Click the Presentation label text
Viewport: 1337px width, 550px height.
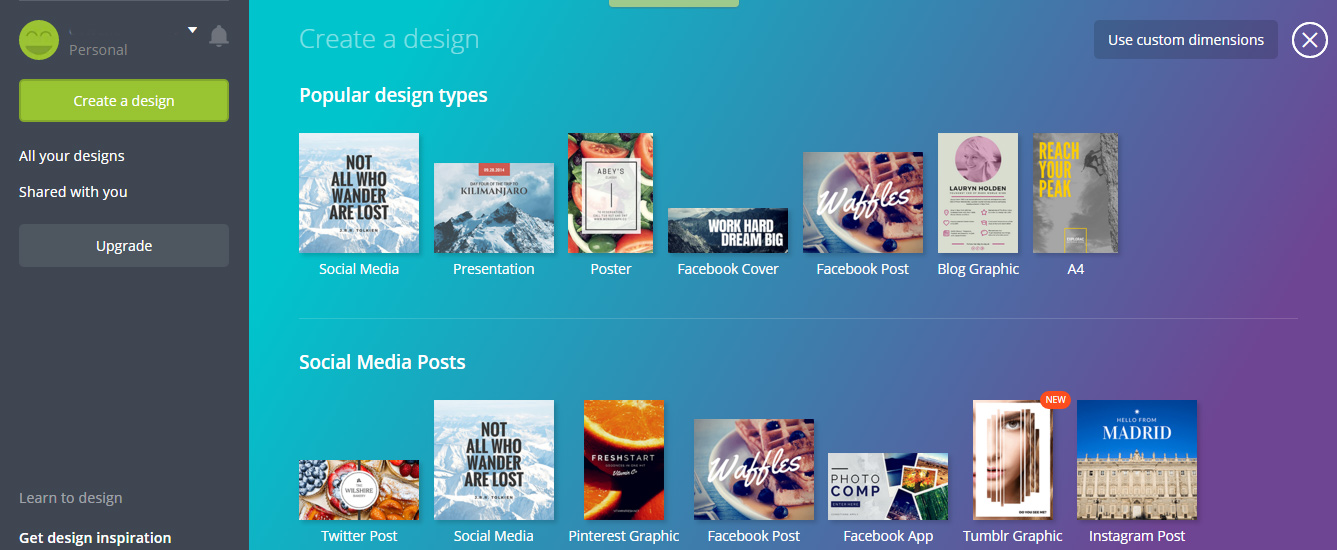pos(494,269)
